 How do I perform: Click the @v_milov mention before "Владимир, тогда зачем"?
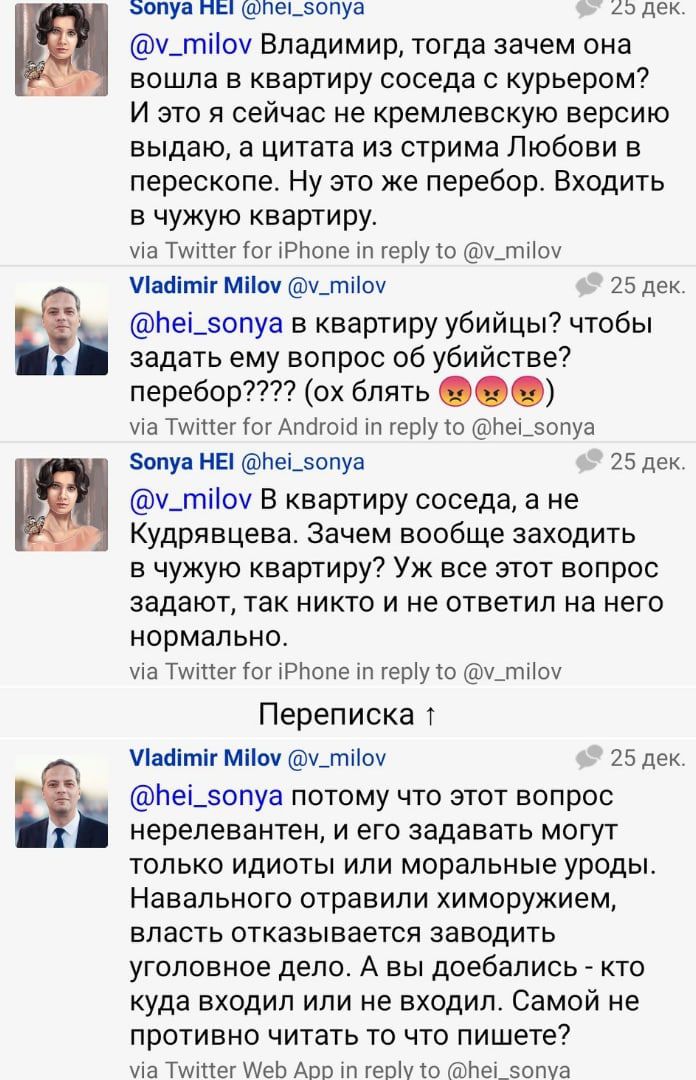(192, 46)
